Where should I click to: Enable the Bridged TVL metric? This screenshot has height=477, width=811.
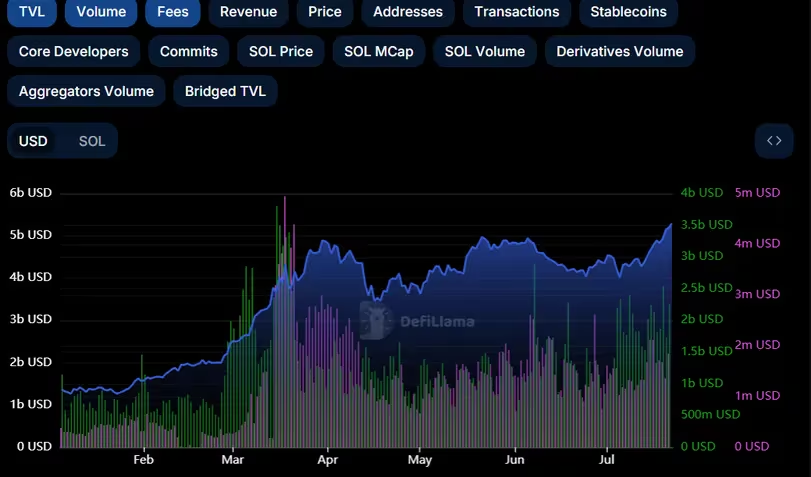(x=225, y=91)
